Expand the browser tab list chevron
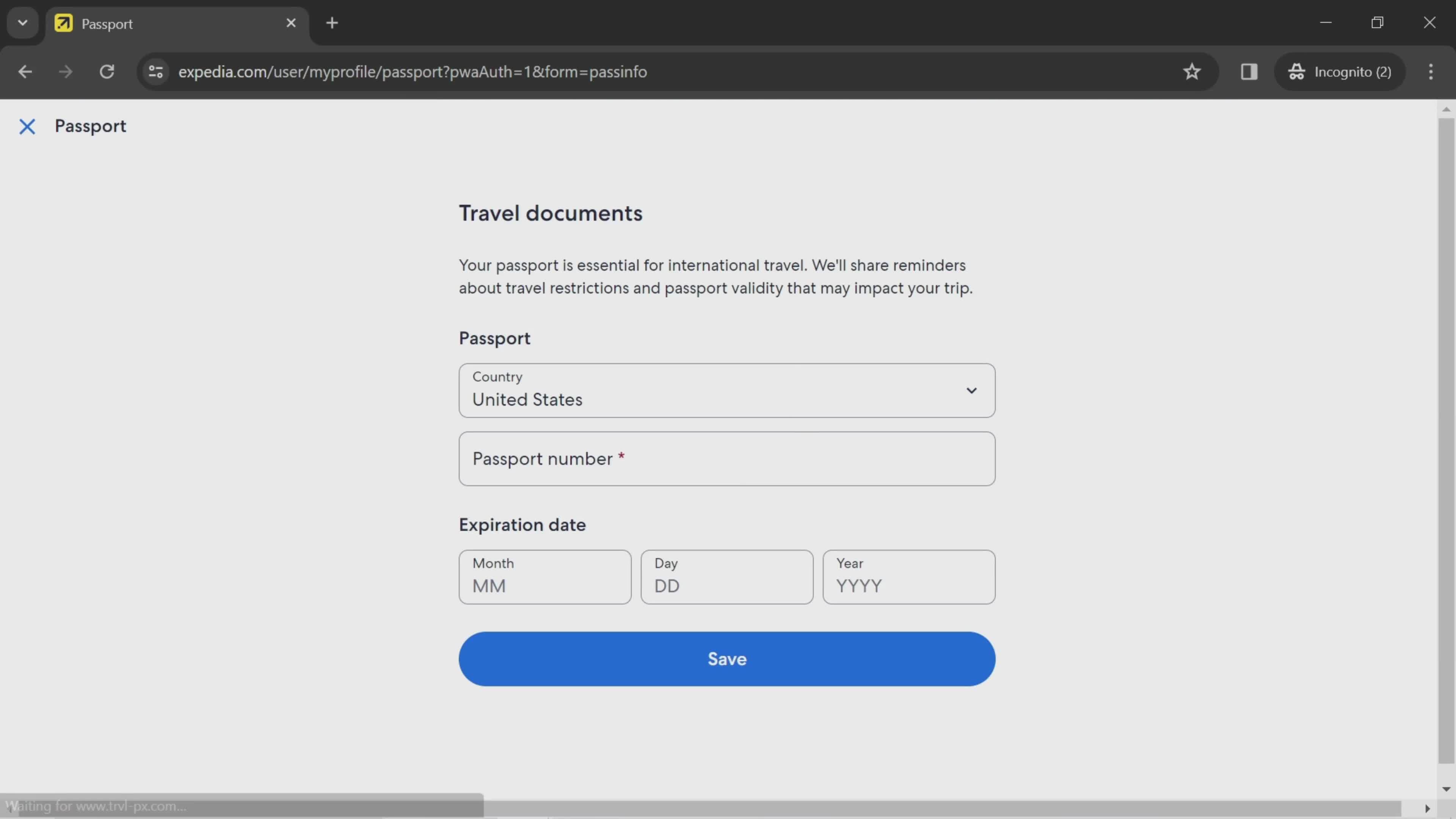1456x819 pixels. 22,22
